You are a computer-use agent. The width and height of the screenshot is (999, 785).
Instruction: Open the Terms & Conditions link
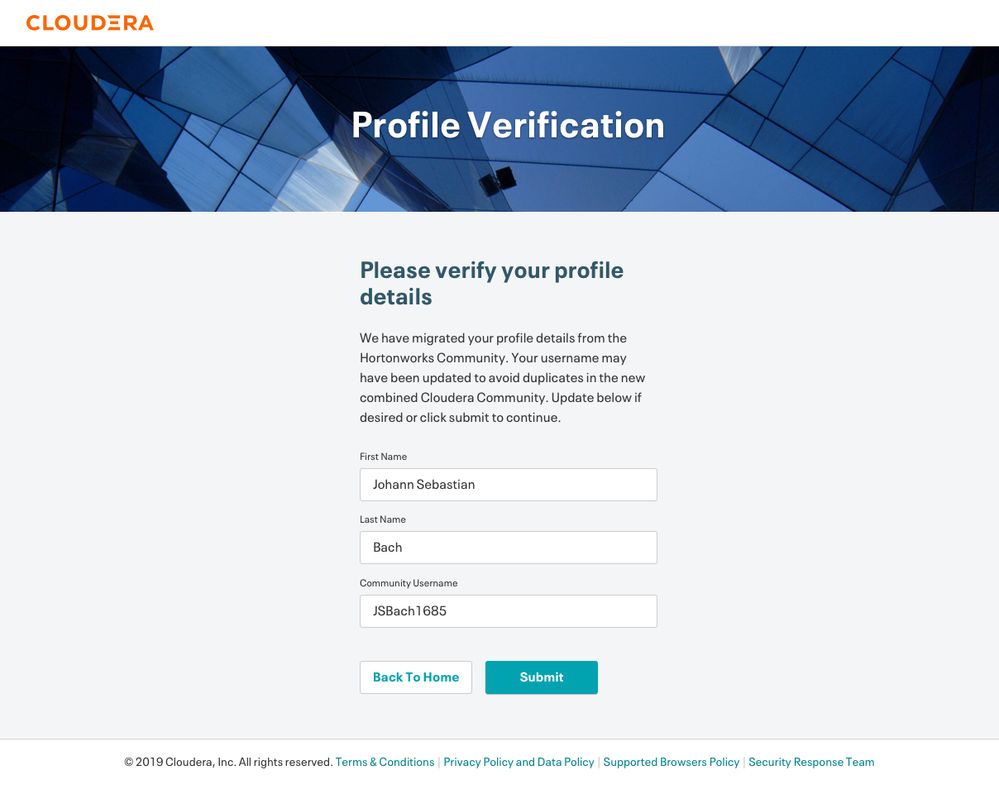pos(384,761)
